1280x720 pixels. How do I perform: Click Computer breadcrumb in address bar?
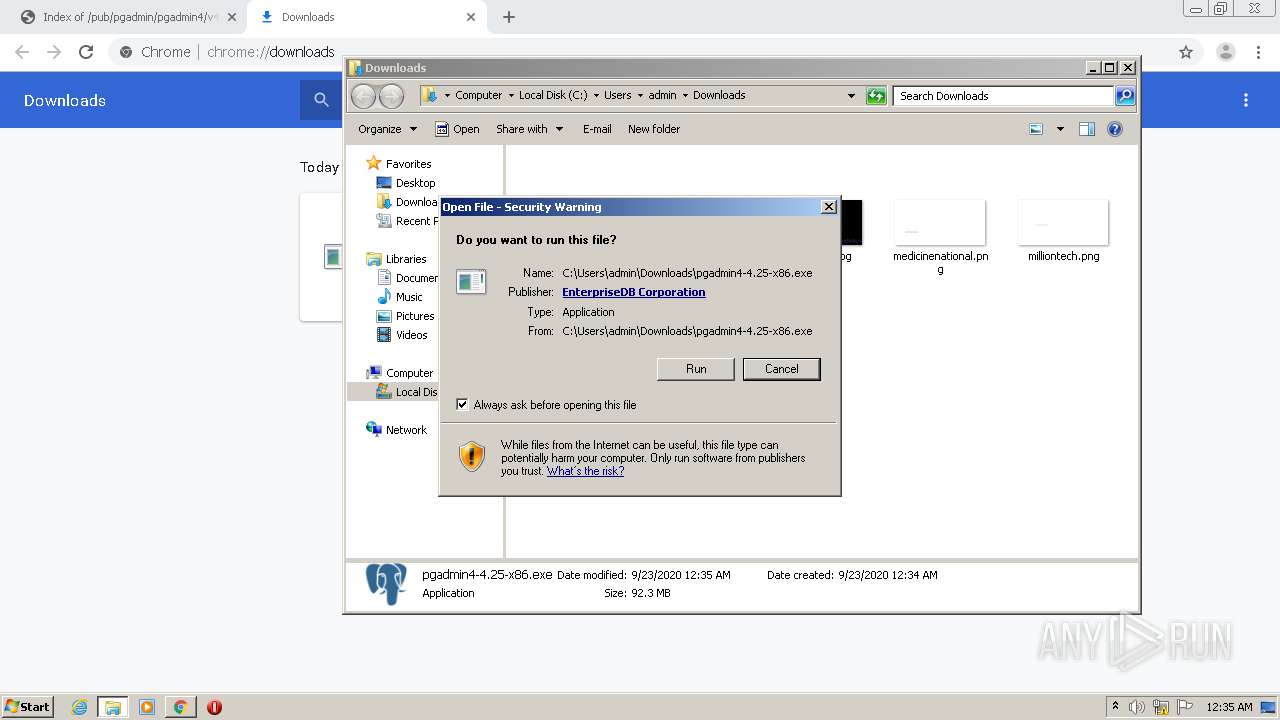click(x=478, y=96)
